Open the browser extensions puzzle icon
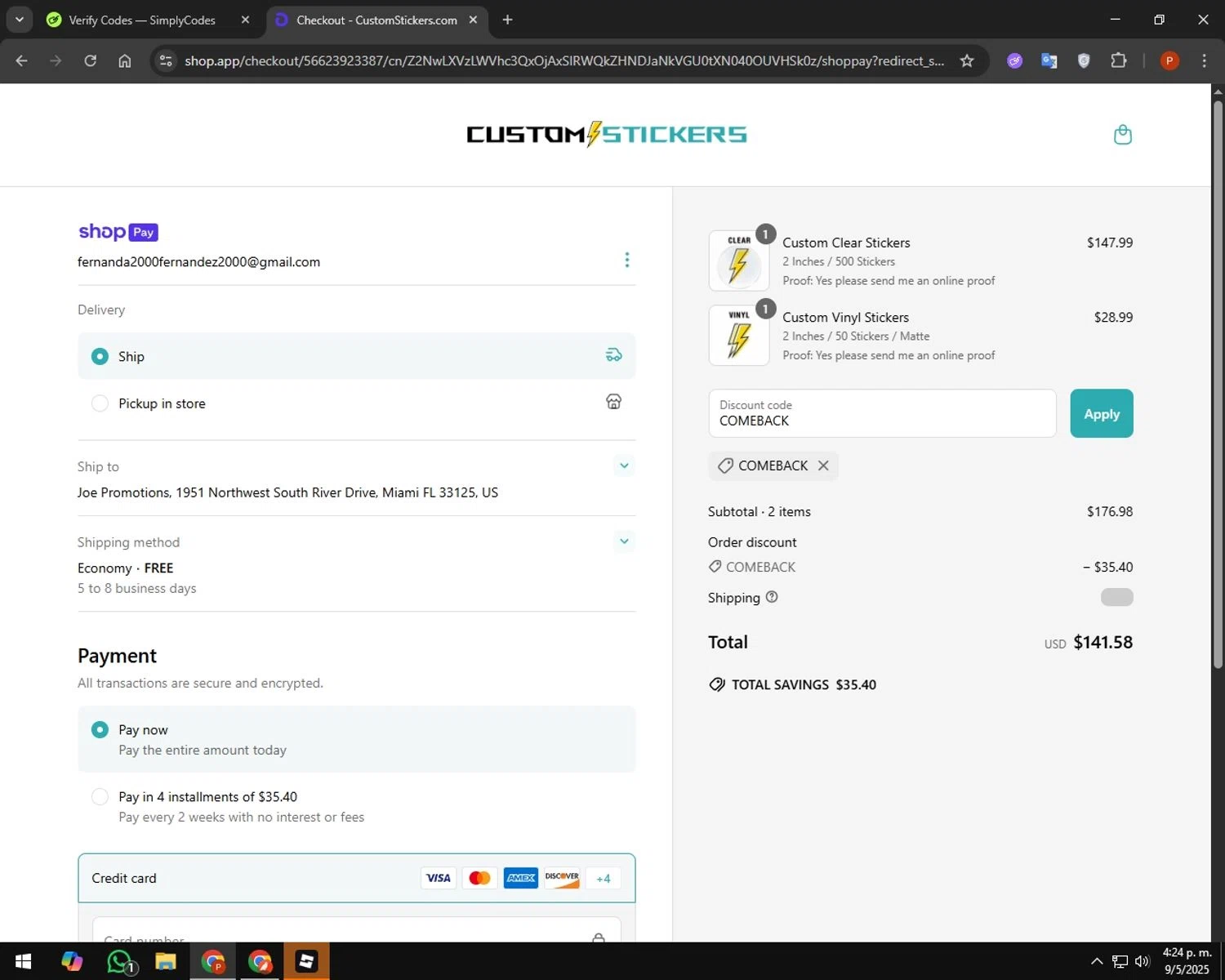The height and width of the screenshot is (980, 1225). [x=1119, y=60]
